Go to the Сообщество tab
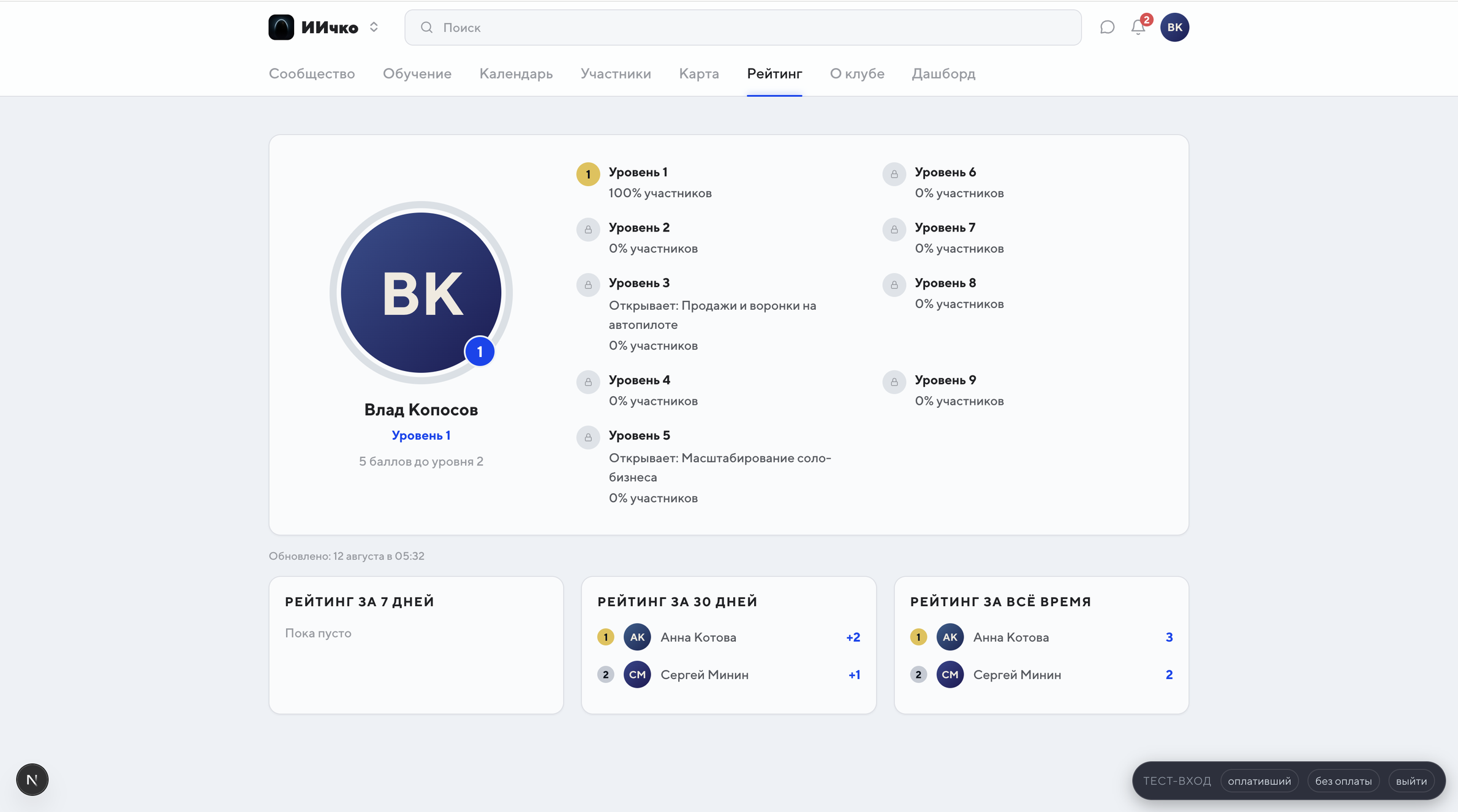Viewport: 1458px width, 812px height. pos(312,73)
